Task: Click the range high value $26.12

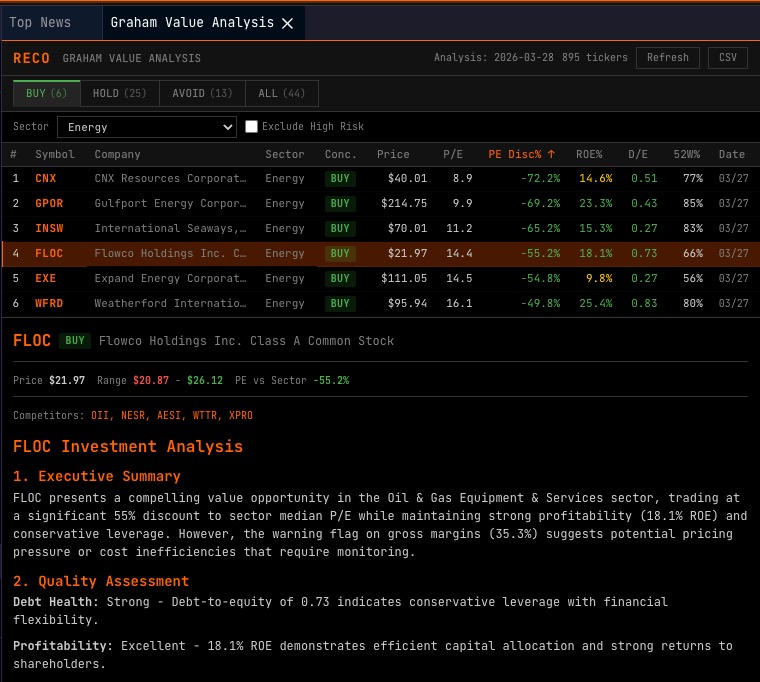Action: pyautogui.click(x=205, y=381)
